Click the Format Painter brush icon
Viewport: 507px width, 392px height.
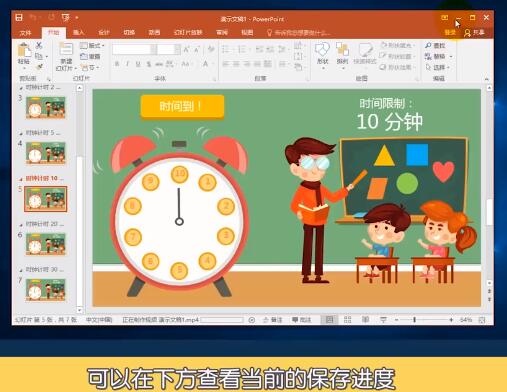[39, 67]
